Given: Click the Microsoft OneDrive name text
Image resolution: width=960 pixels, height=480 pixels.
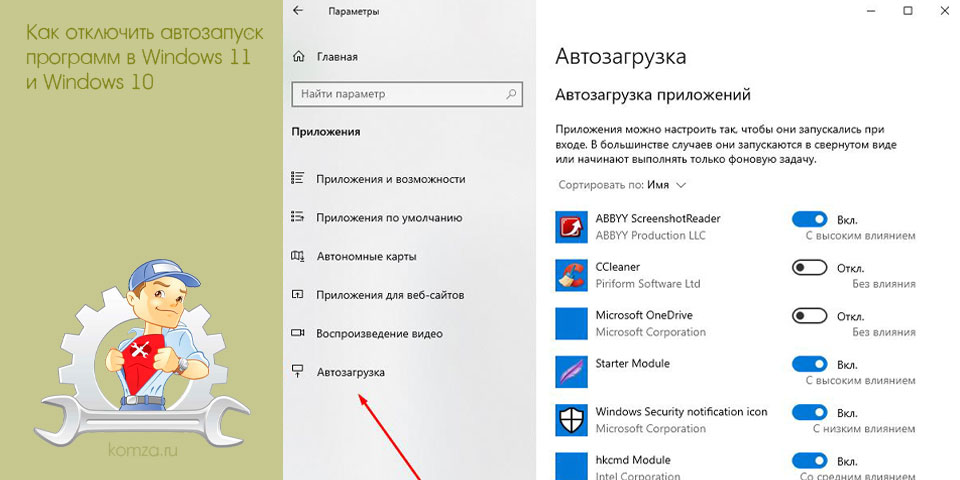Looking at the screenshot, I should 644,315.
